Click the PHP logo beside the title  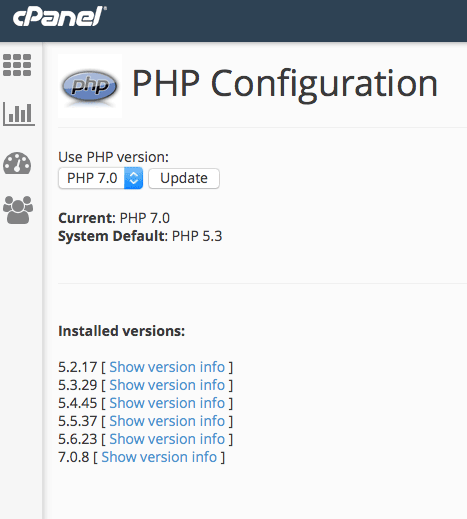click(90, 86)
